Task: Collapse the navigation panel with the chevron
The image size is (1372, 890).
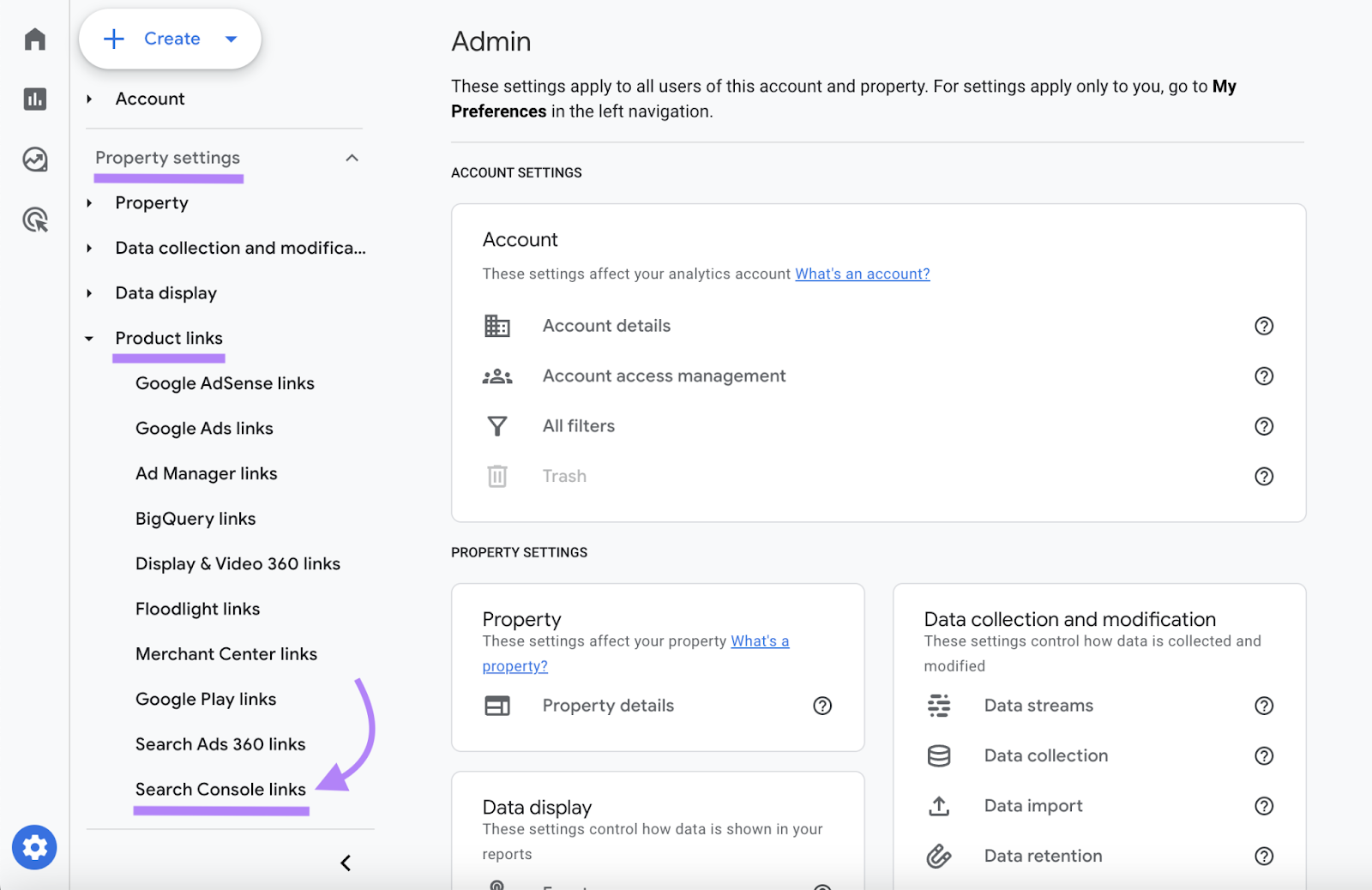Action: pyautogui.click(x=346, y=863)
